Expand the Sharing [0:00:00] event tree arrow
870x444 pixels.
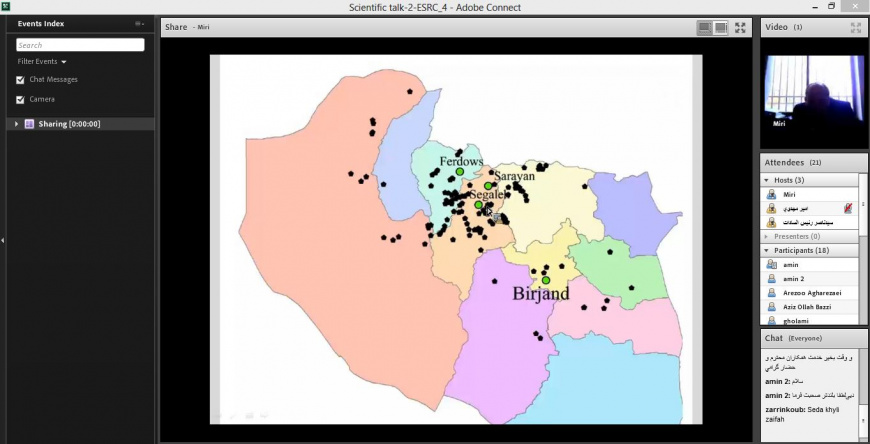click(16, 124)
